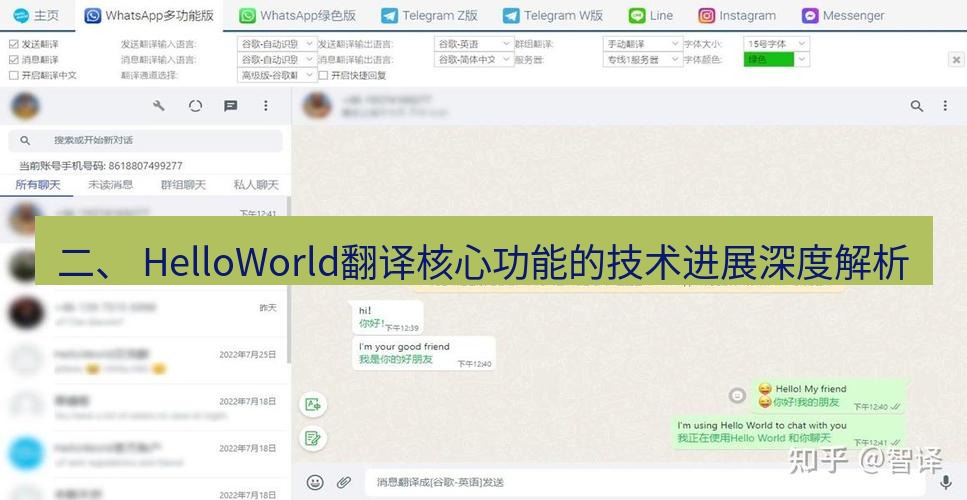Image resolution: width=967 pixels, height=500 pixels.
Task: Click the 'I'm using Hello World' sent message
Action: click(x=789, y=432)
